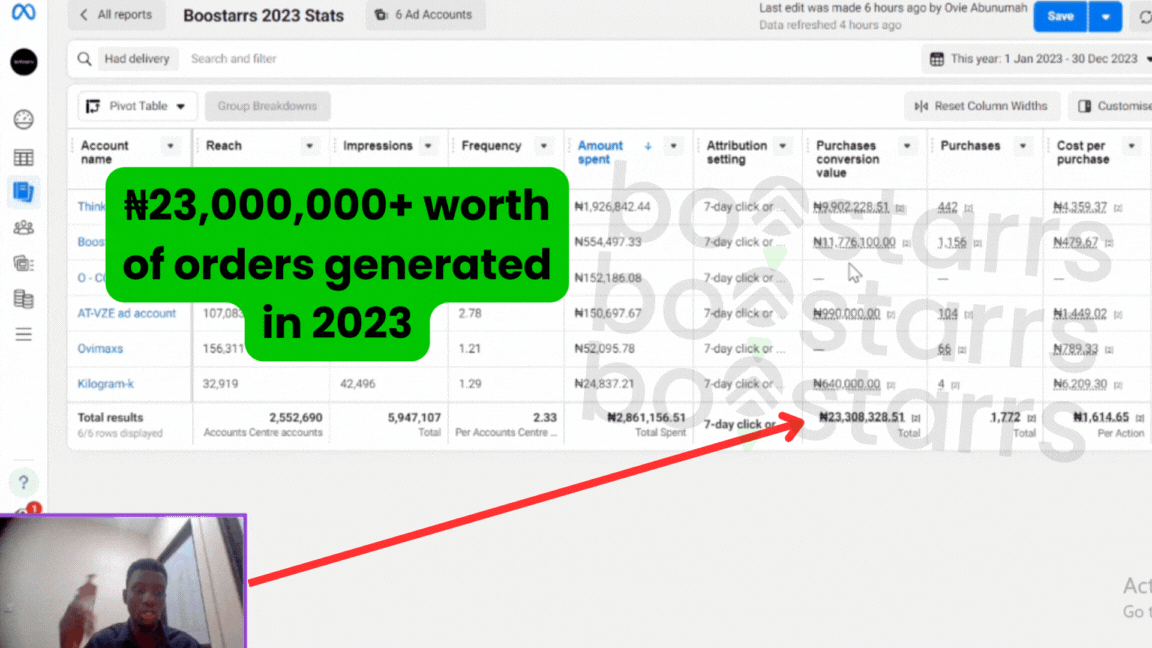1152x648 pixels.
Task: Click the total reach 2,552,690
Action: click(295, 417)
